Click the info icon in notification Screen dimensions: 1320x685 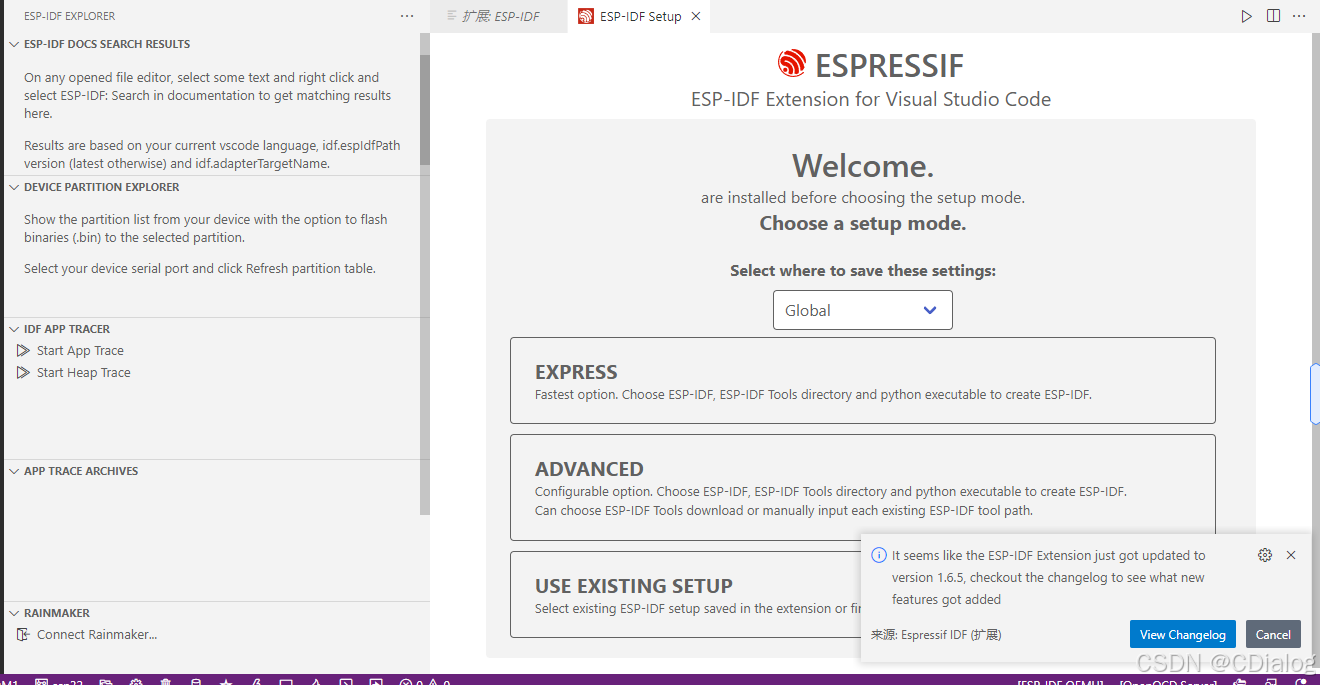879,555
